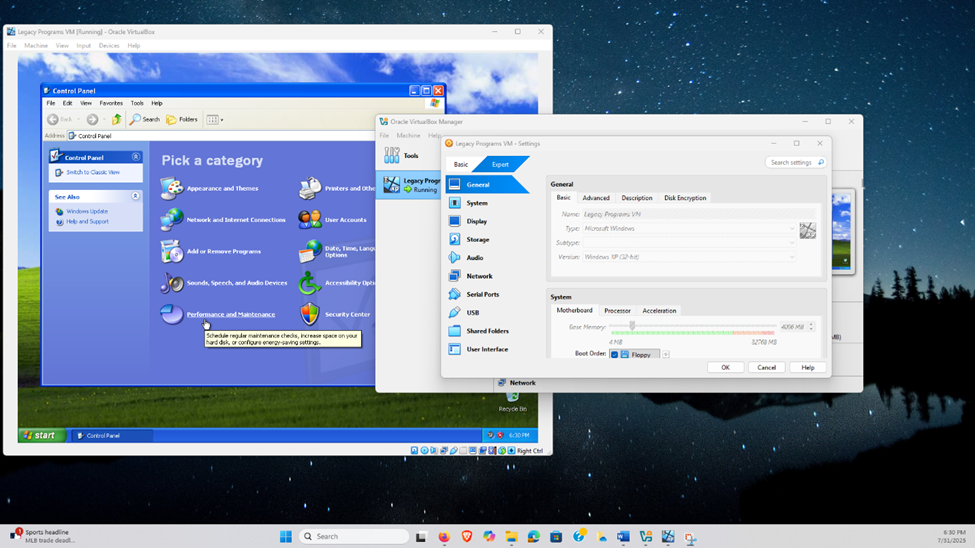Click the Cancel button in Settings
This screenshot has width=975, height=548.
coord(766,368)
